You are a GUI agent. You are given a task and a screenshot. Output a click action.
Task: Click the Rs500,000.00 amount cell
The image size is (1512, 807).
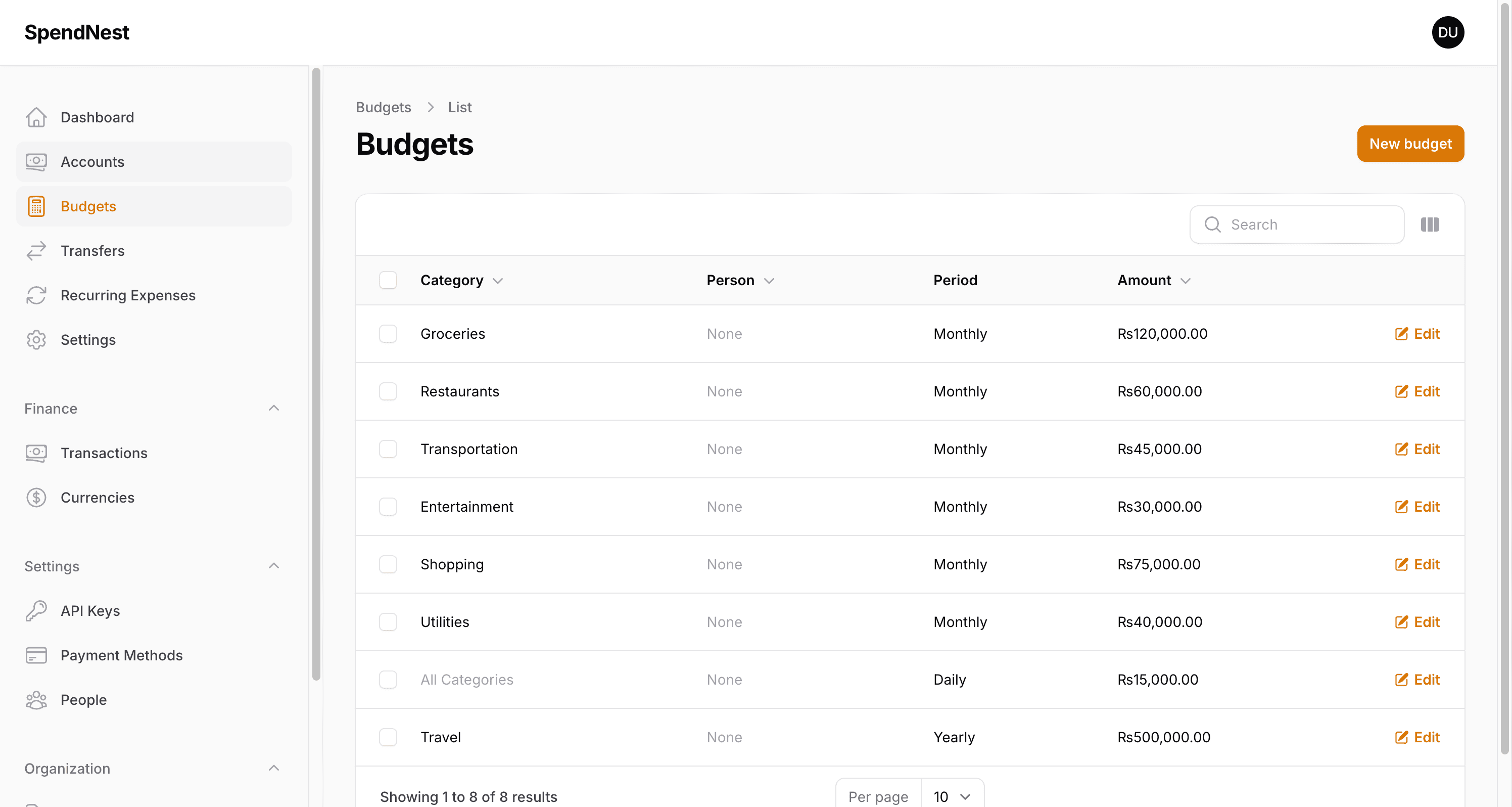tap(1163, 737)
